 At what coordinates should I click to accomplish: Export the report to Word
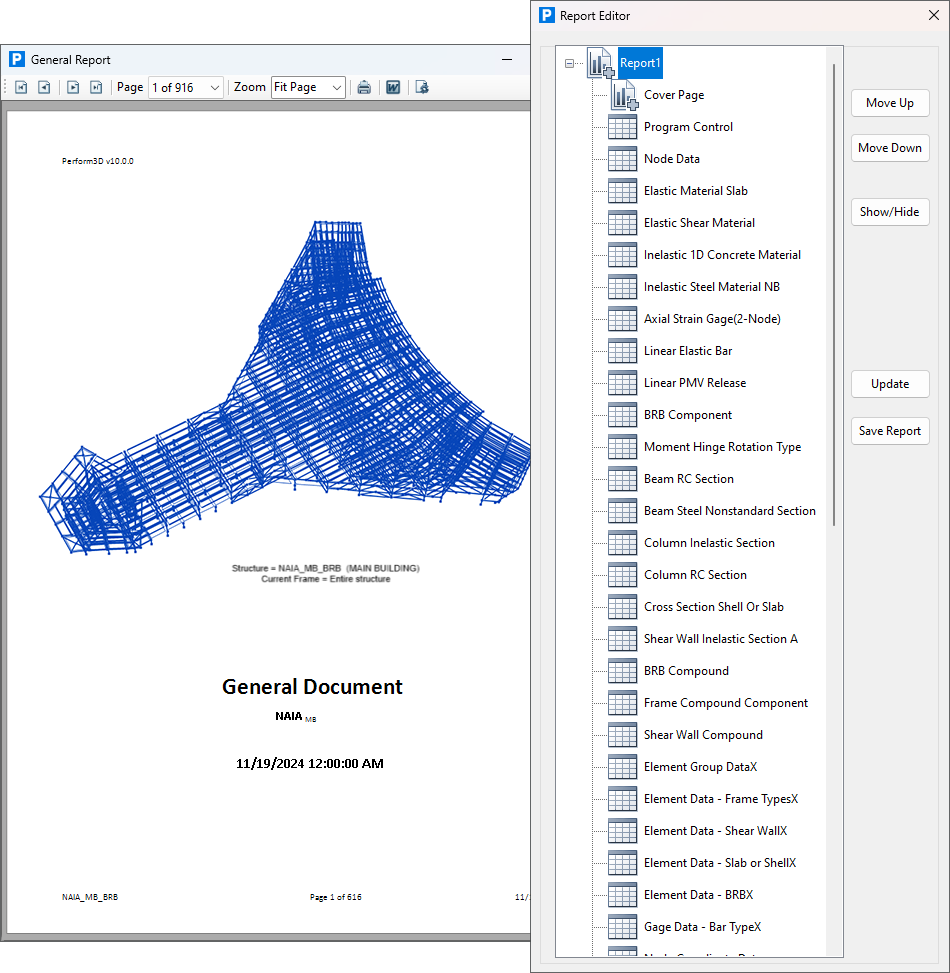tap(393, 87)
